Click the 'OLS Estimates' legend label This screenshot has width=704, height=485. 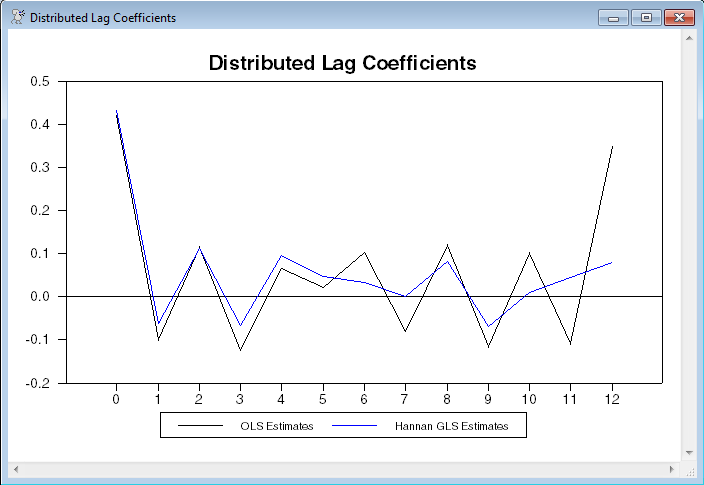tap(277, 426)
